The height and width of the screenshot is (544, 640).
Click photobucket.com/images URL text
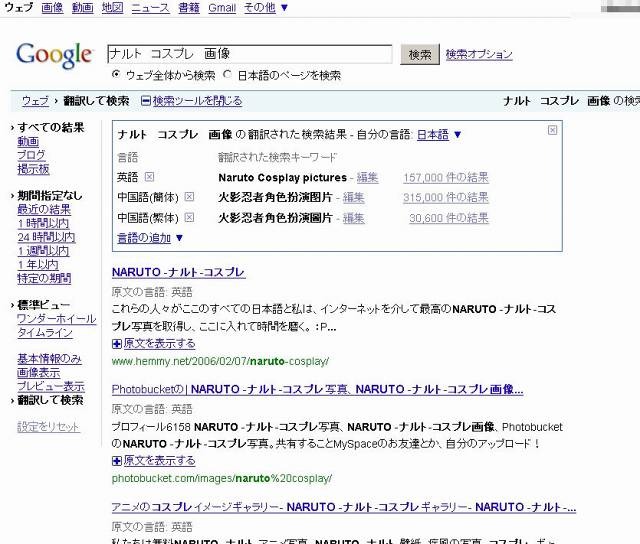(x=222, y=478)
